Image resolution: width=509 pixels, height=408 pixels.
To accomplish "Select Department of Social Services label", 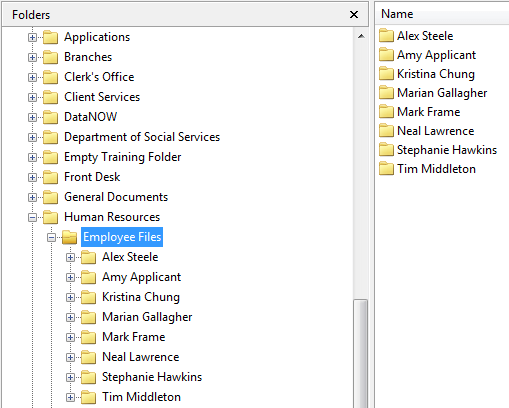I will [x=142, y=137].
